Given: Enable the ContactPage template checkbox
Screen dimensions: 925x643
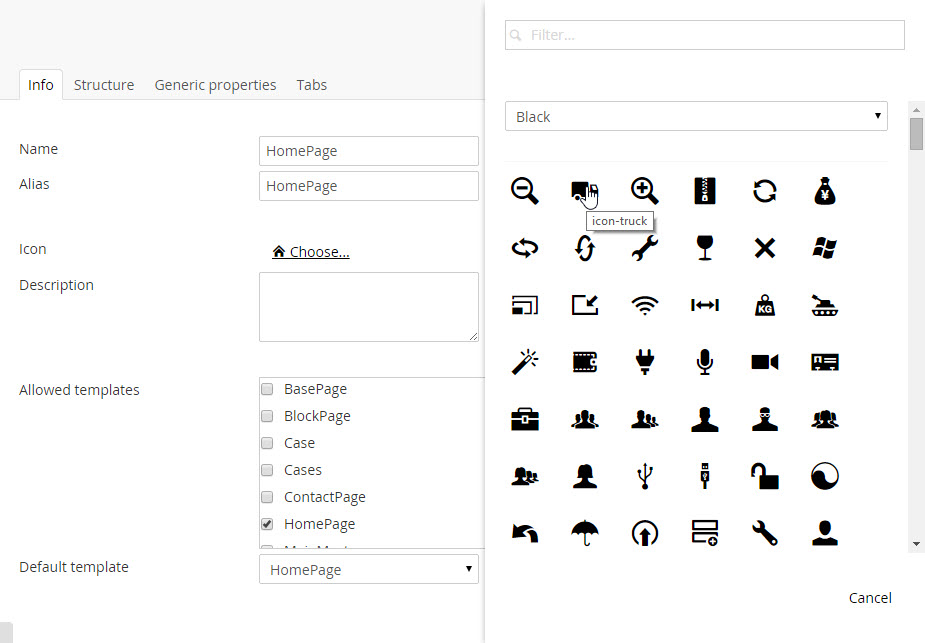Looking at the screenshot, I should [x=267, y=497].
